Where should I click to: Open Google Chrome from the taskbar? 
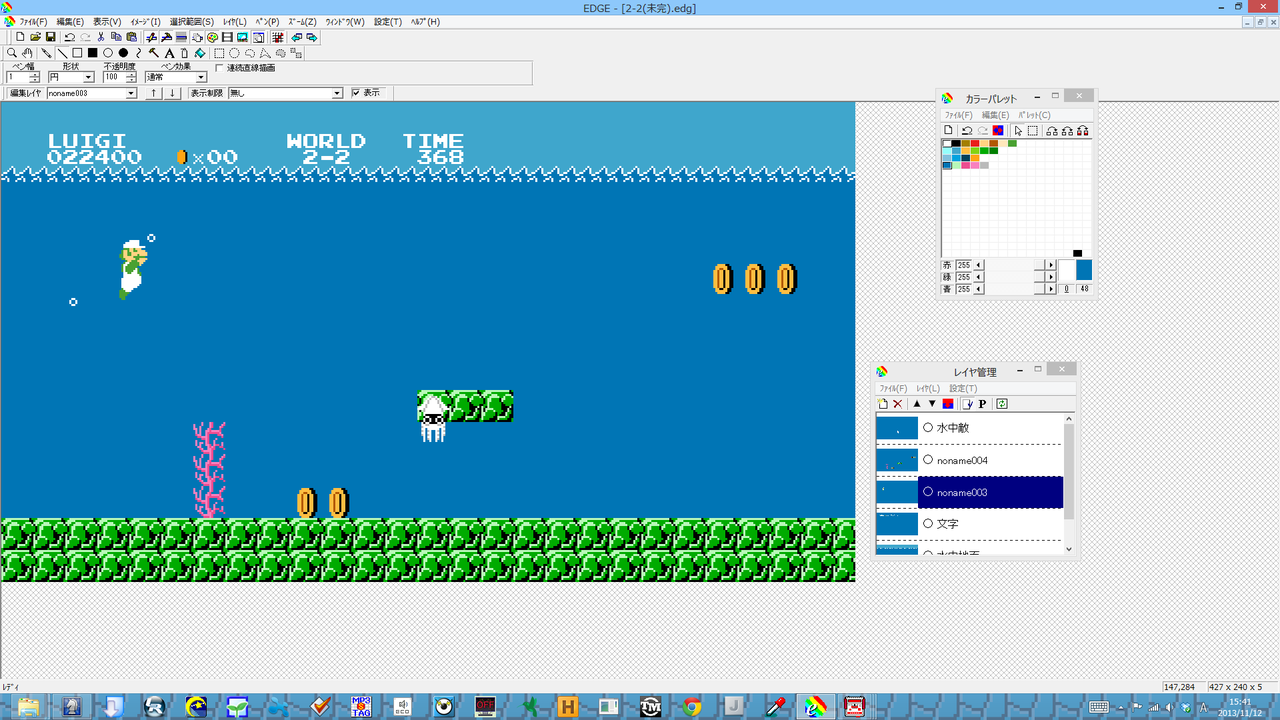691,707
